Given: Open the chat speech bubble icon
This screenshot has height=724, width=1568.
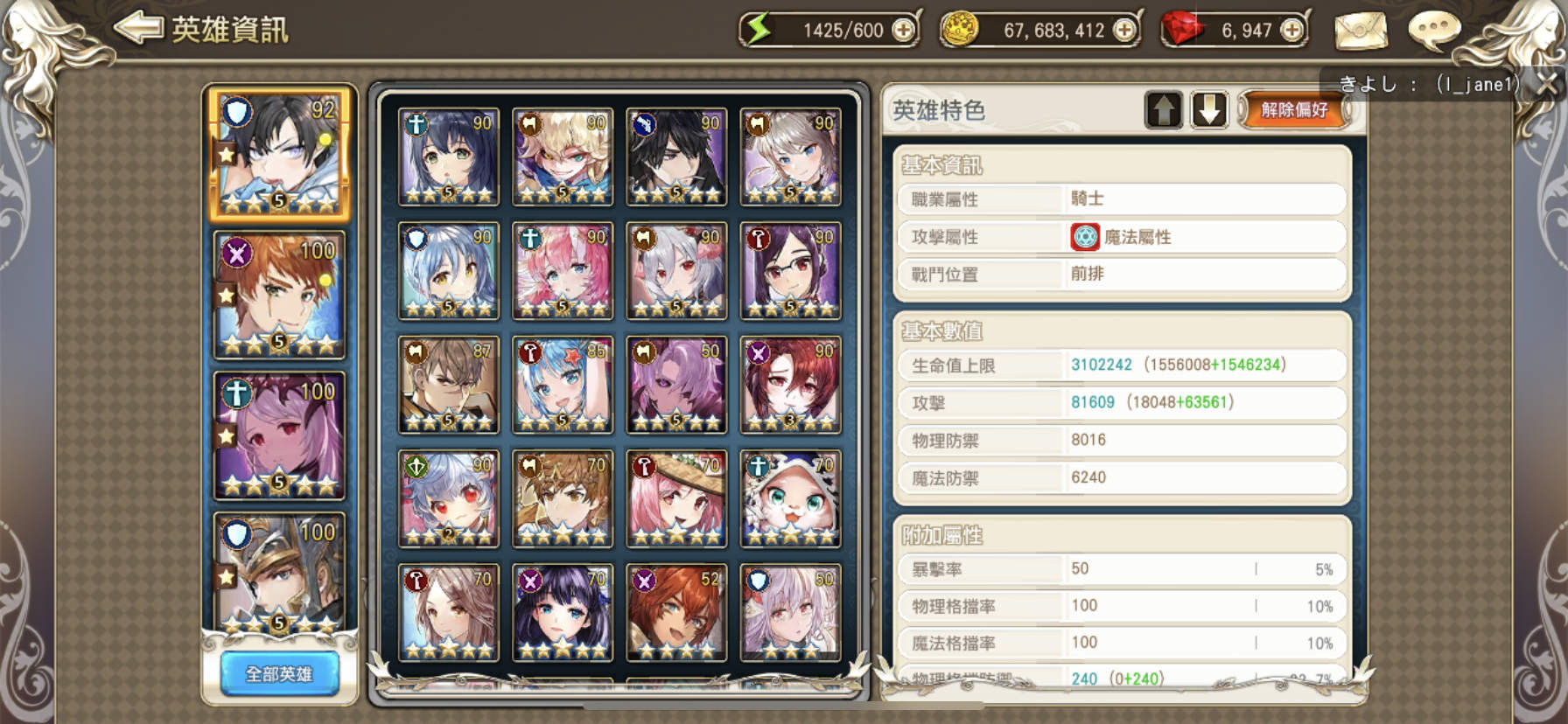Looking at the screenshot, I should 1434,31.
